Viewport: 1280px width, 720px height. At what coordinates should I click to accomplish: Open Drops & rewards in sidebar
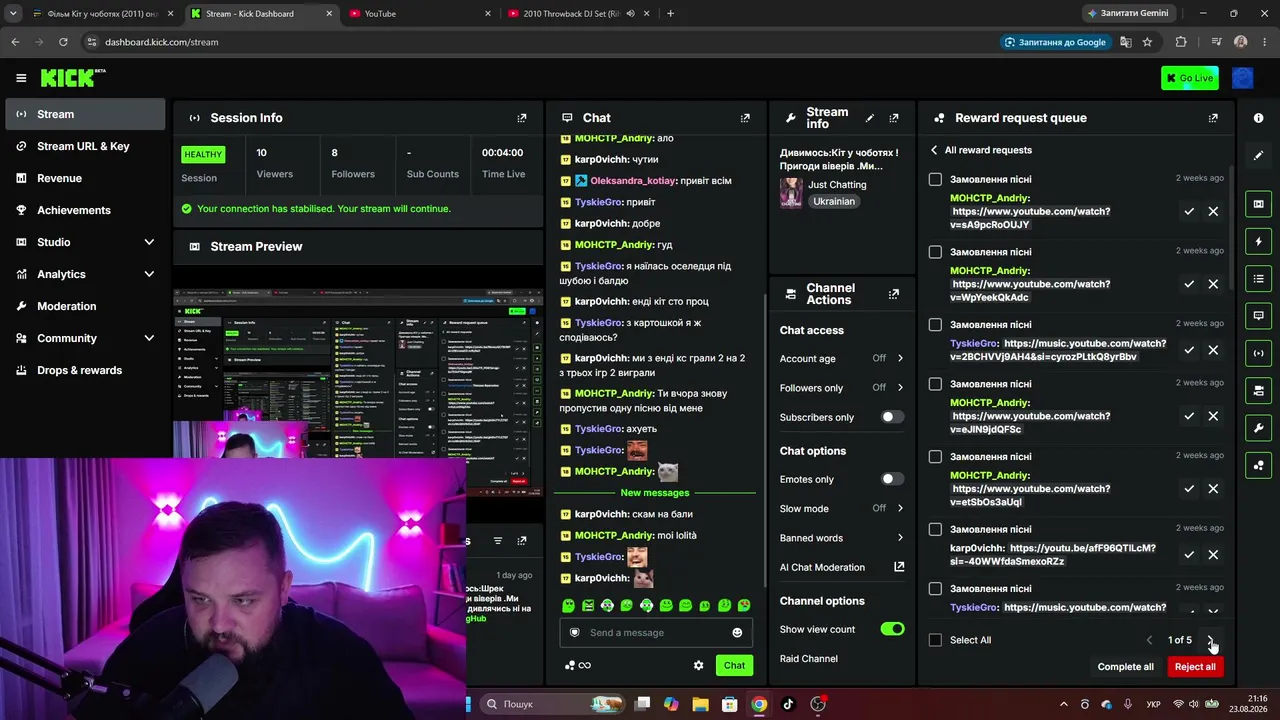click(85, 370)
